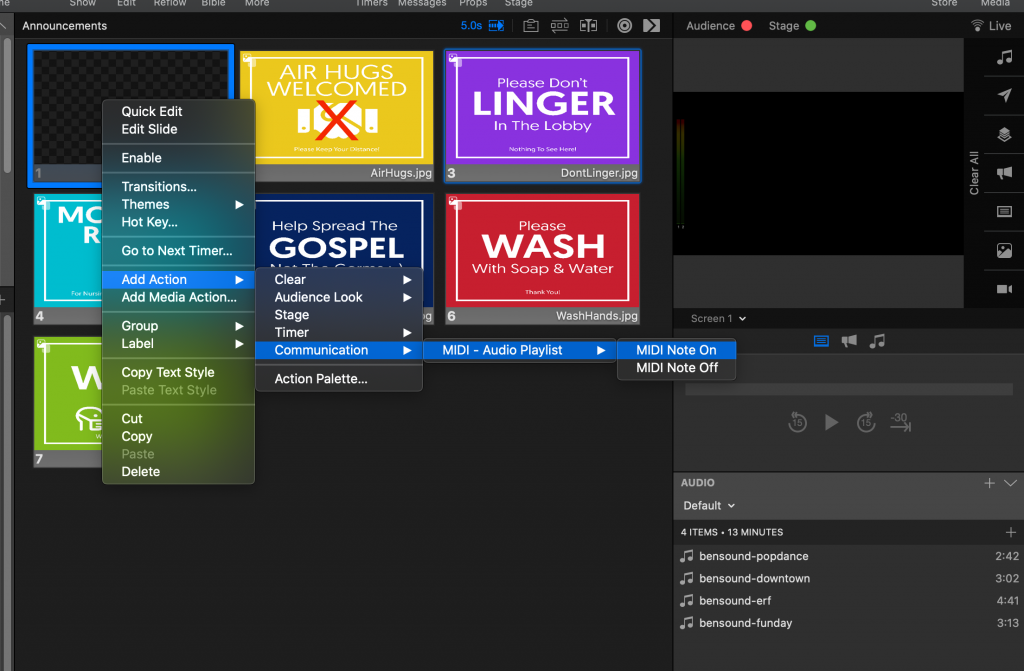Choose Edit Slide from context menu

pyautogui.click(x=178, y=129)
